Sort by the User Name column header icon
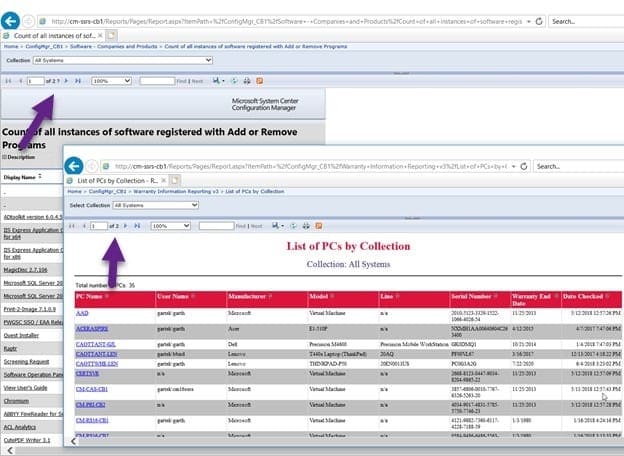The height and width of the screenshot is (456, 624). pos(193,296)
